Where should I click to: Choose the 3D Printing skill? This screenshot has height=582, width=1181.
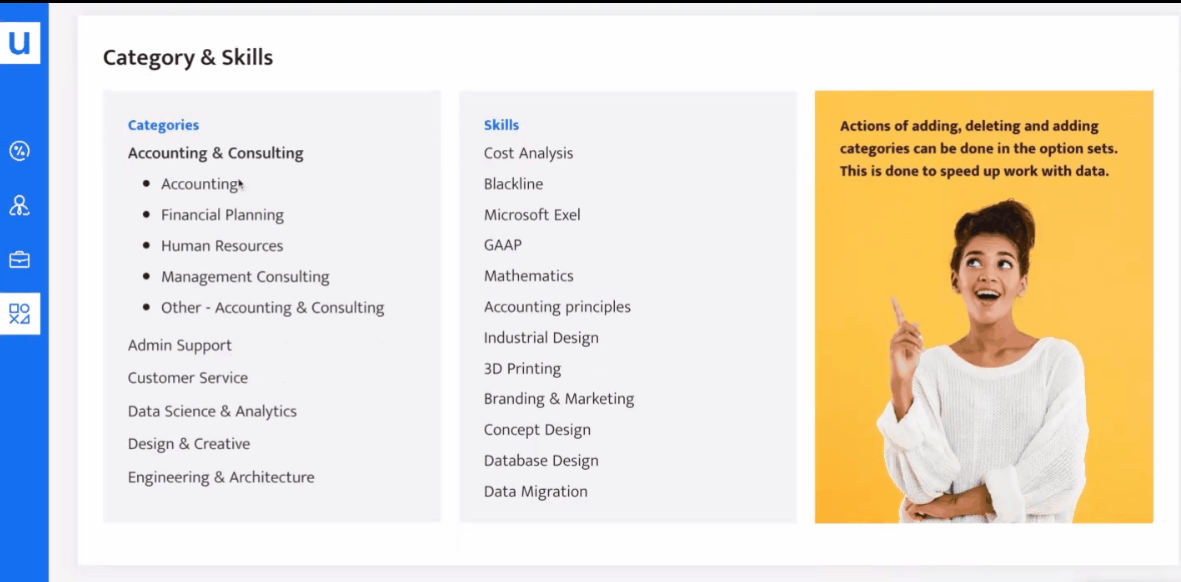tap(522, 368)
